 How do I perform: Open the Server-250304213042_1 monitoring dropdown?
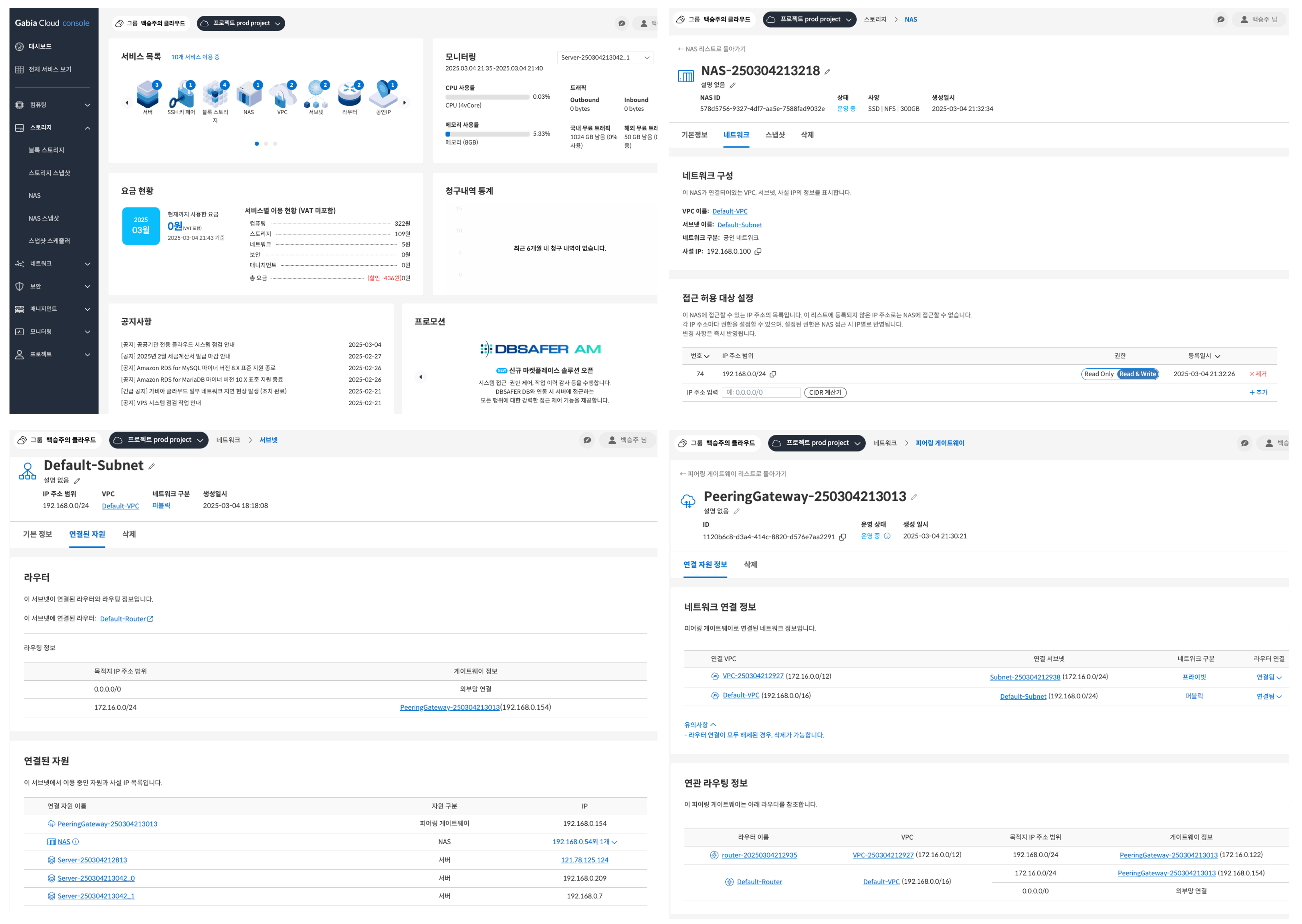click(605, 57)
